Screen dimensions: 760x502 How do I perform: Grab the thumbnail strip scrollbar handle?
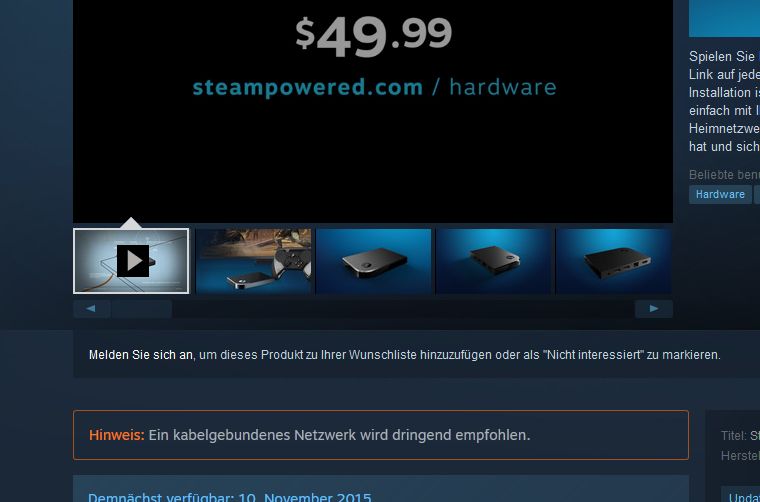click(142, 309)
